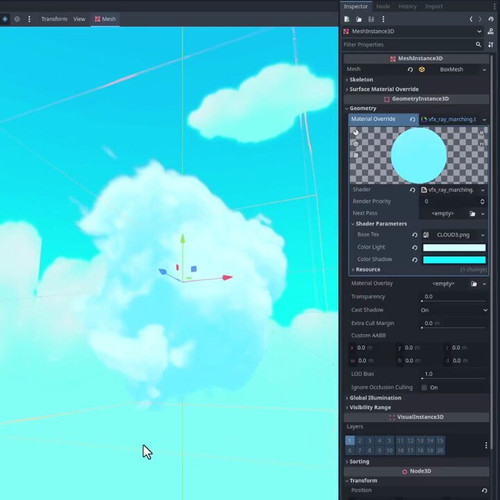Open the Material Override resource dropdown arrow

pyautogui.click(x=484, y=120)
